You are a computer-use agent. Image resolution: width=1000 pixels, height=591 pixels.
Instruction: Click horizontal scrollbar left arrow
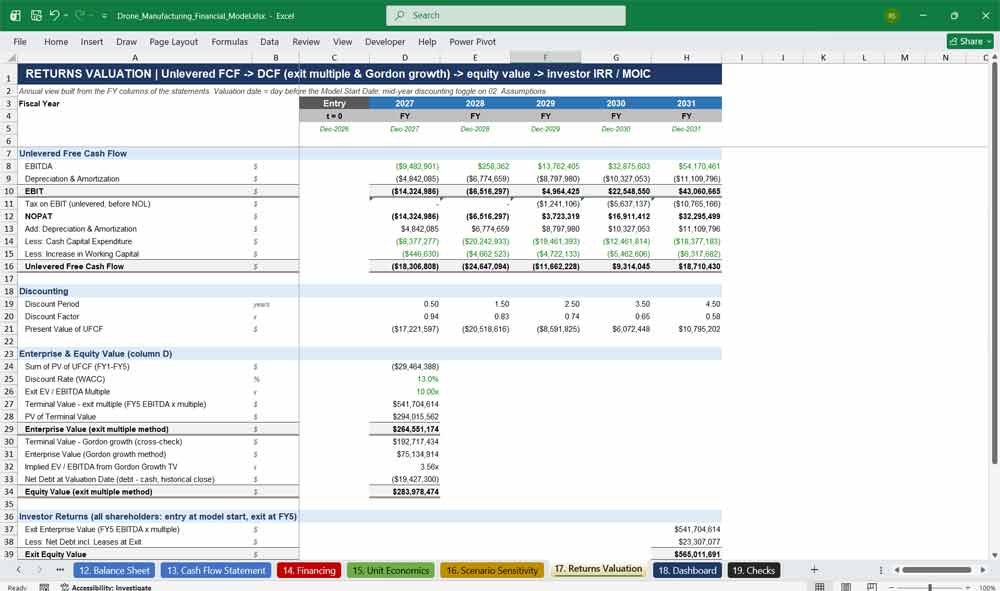896,569
